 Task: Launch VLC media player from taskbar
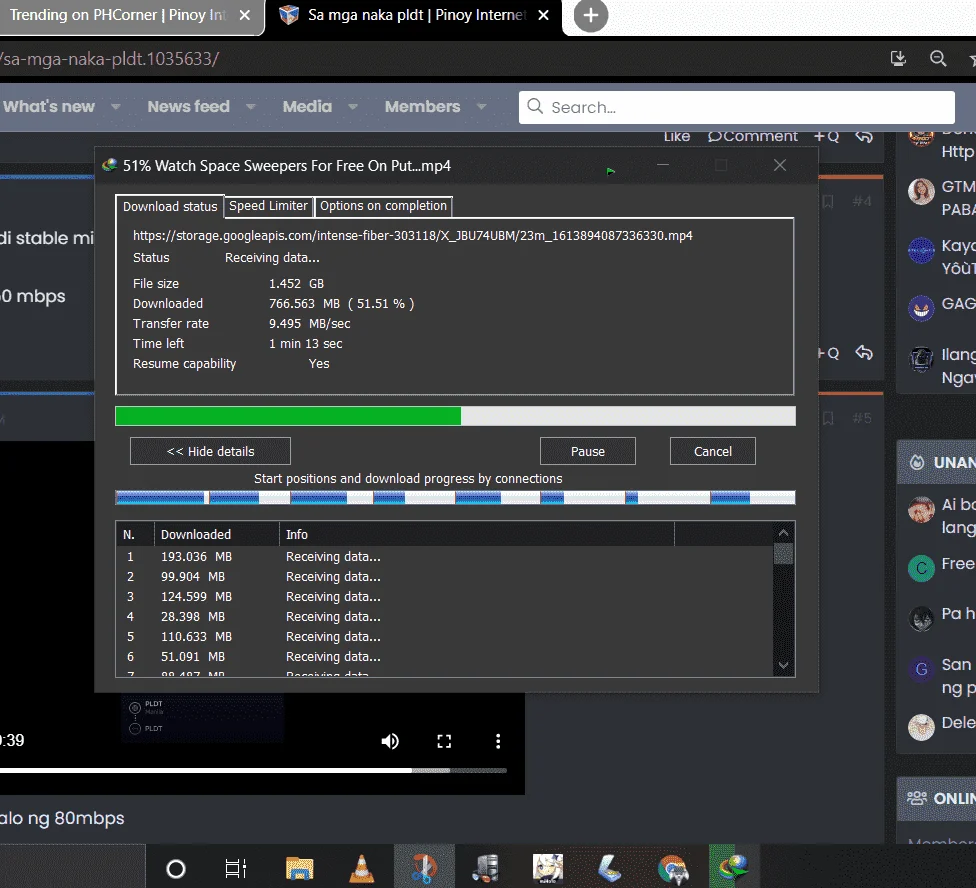362,867
